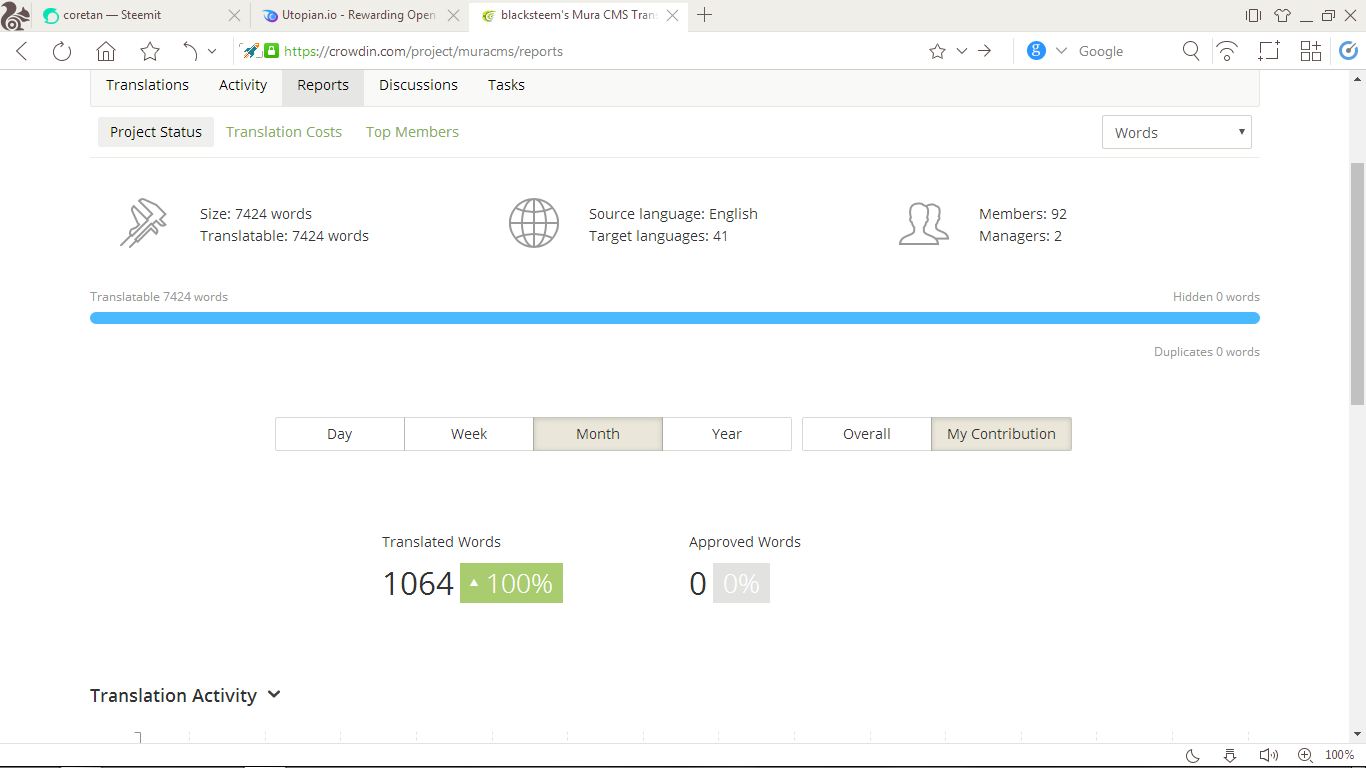
Task: Open the Translations project tab
Action: [147, 85]
